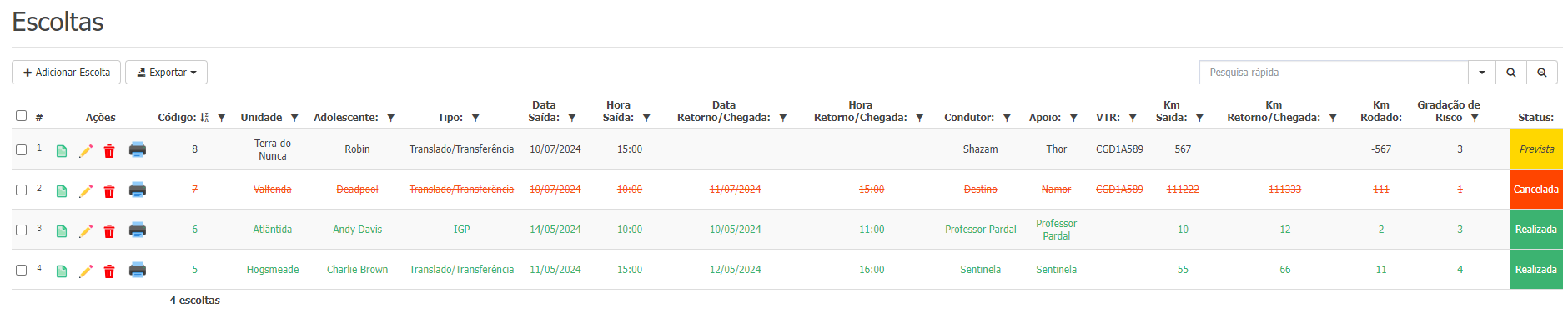
Task: Expand the quick search options caret
Action: (x=1482, y=73)
